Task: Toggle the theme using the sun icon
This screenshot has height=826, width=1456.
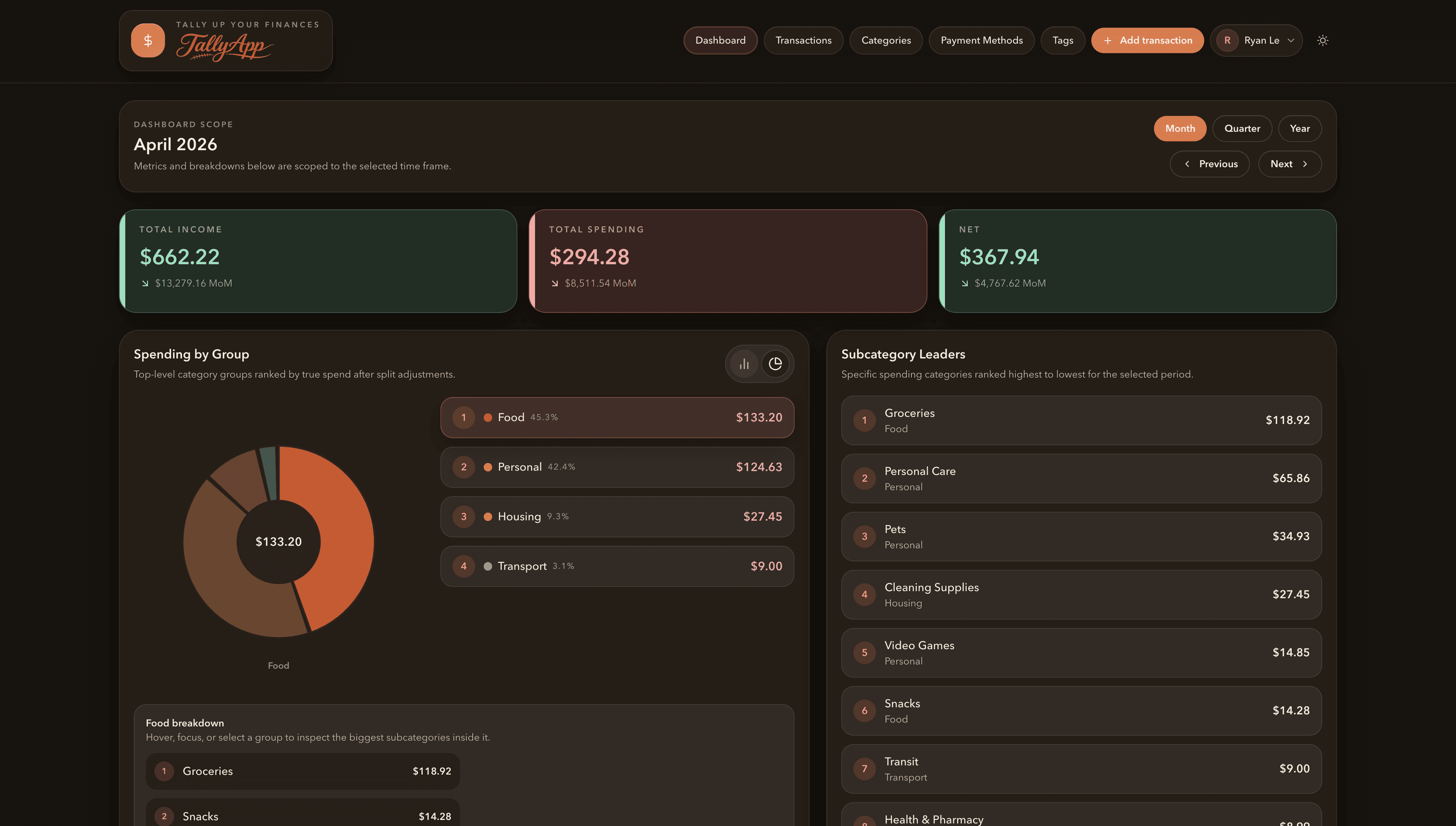Action: pos(1323,40)
